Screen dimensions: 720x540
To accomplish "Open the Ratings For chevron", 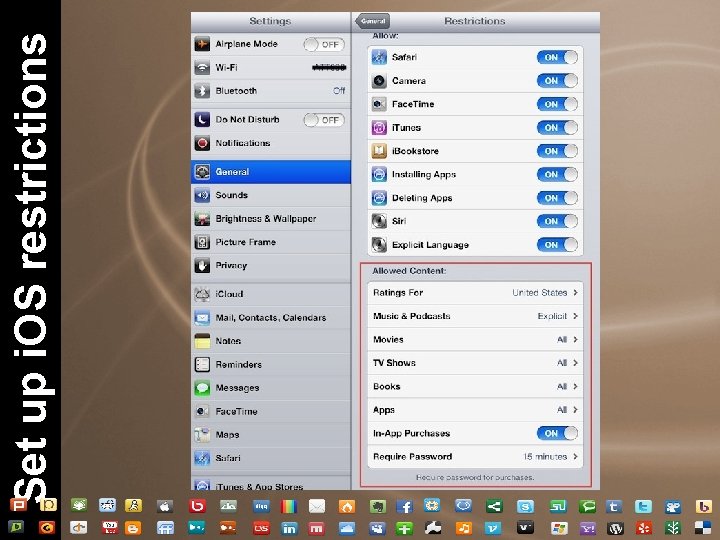I will [x=575, y=292].
